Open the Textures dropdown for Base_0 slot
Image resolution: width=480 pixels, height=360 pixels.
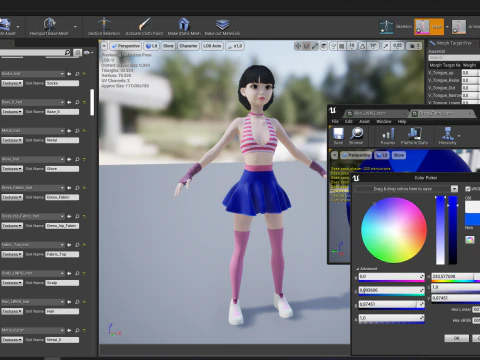tap(12, 112)
